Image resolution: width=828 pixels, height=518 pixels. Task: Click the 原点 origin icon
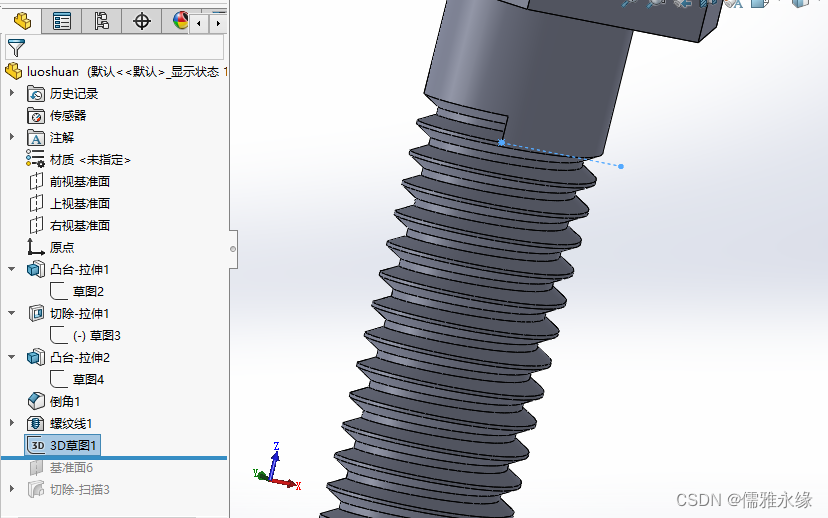35,247
